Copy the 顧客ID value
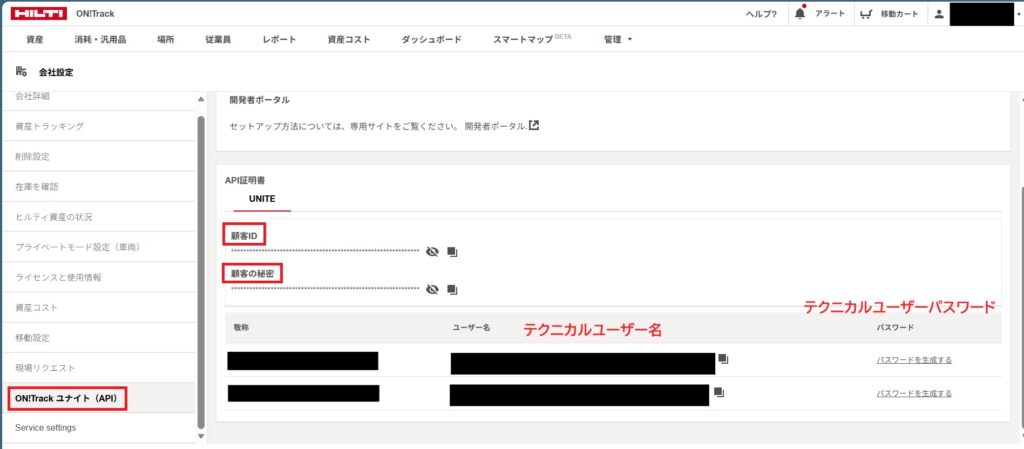1024x449 pixels. (x=452, y=252)
